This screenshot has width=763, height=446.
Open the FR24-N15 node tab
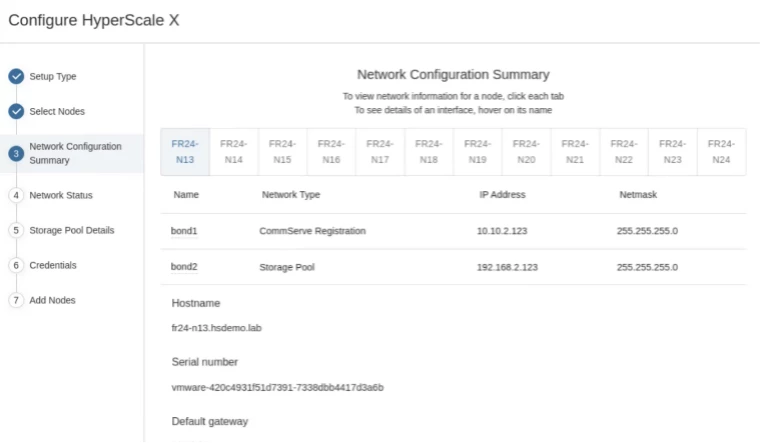pos(282,152)
